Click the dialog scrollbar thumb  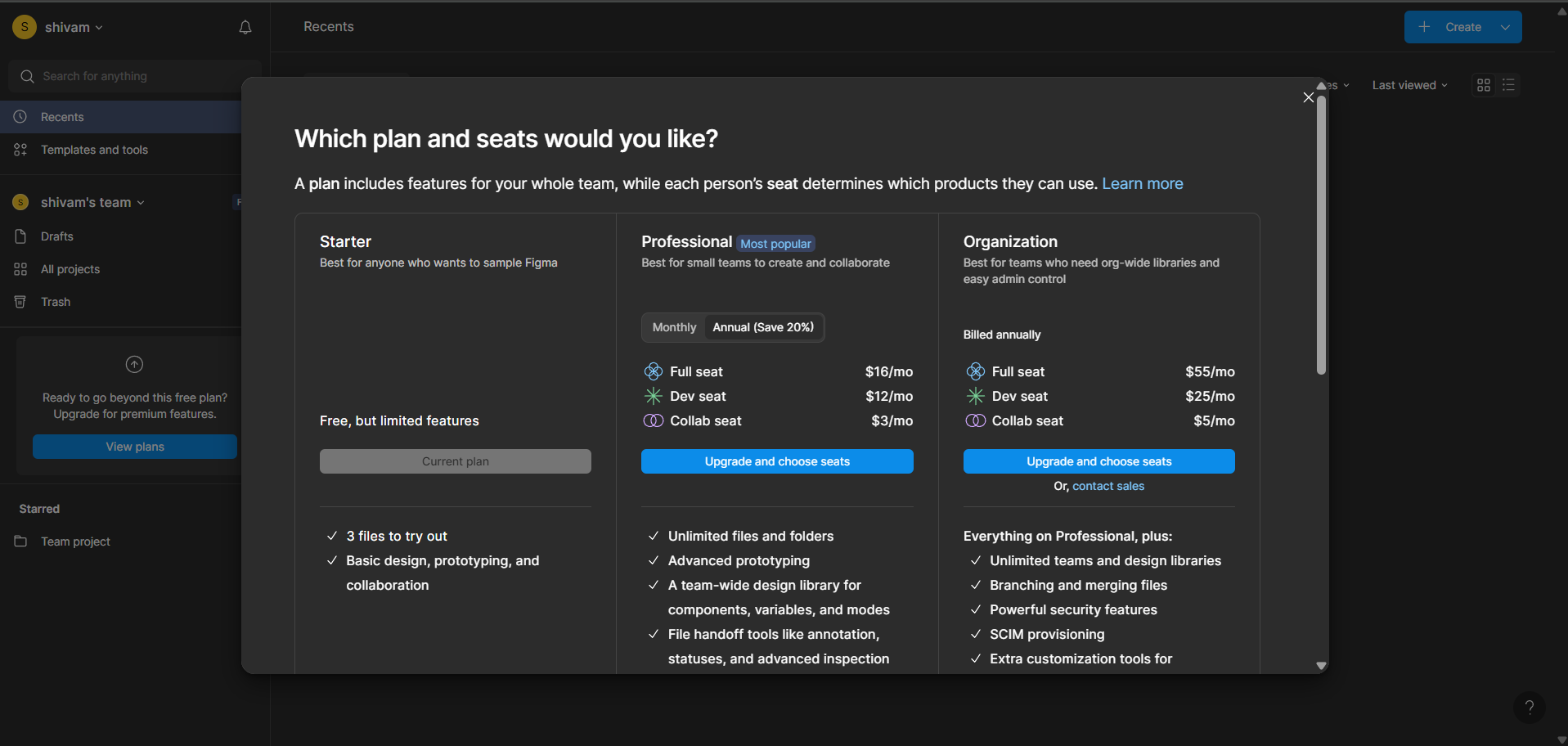click(x=1321, y=236)
